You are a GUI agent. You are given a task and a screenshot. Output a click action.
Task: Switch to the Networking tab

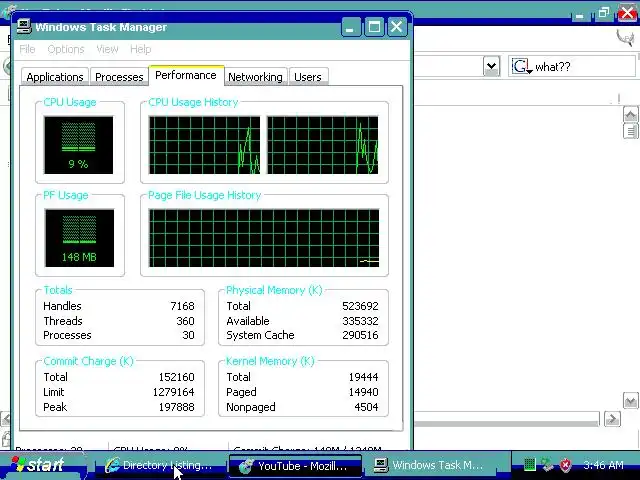tap(255, 77)
